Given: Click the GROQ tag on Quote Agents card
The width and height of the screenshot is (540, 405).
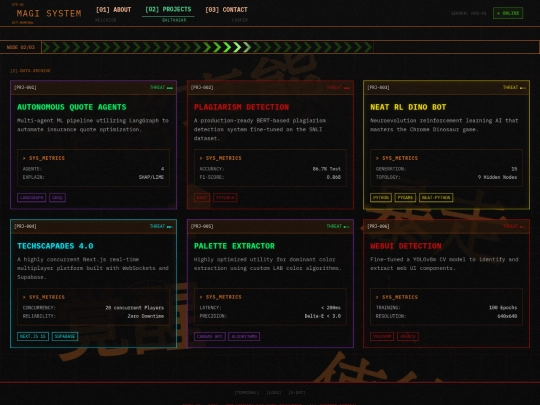Looking at the screenshot, I should click(x=57, y=198).
